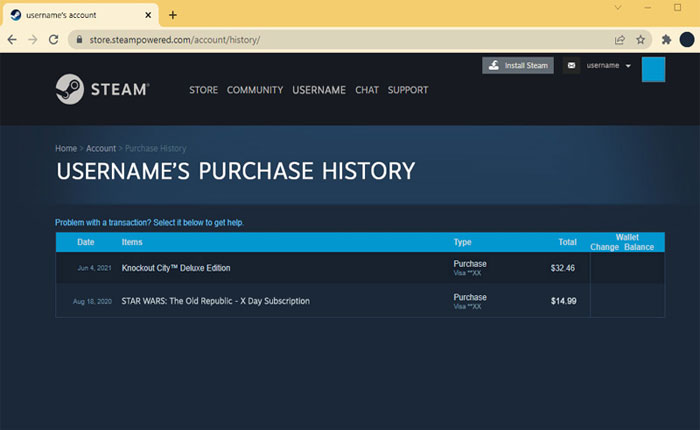The height and width of the screenshot is (430, 700).
Task: Open the STORE menu
Action: (x=203, y=90)
